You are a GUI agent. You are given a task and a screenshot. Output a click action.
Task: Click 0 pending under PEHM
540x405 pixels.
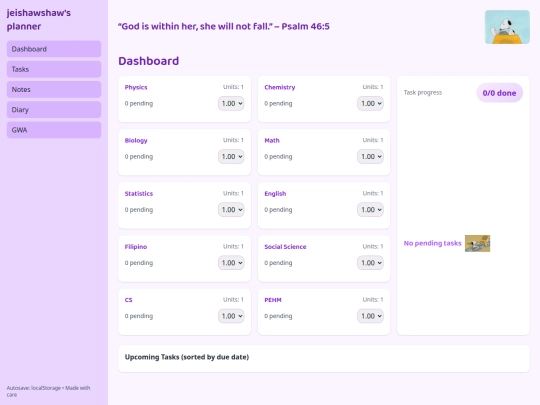(278, 316)
